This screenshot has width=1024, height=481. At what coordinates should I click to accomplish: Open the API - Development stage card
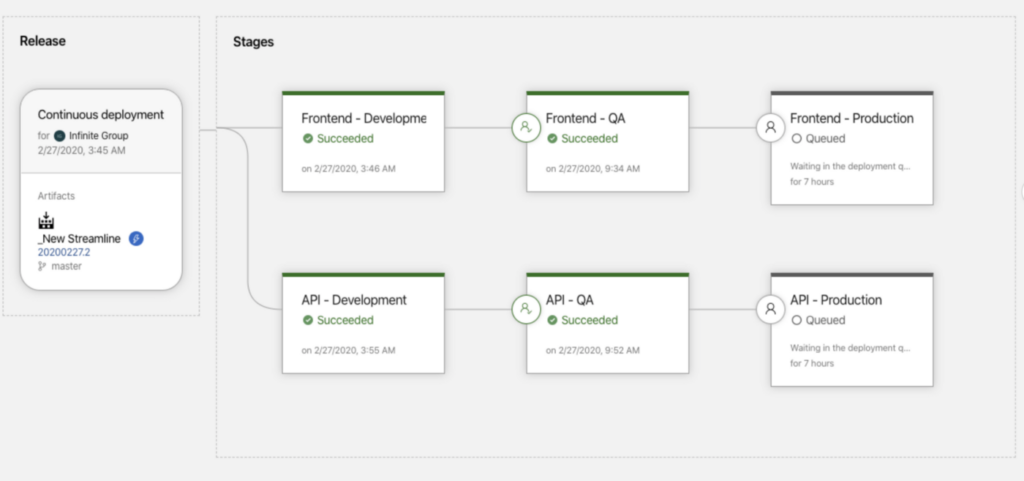coord(363,324)
